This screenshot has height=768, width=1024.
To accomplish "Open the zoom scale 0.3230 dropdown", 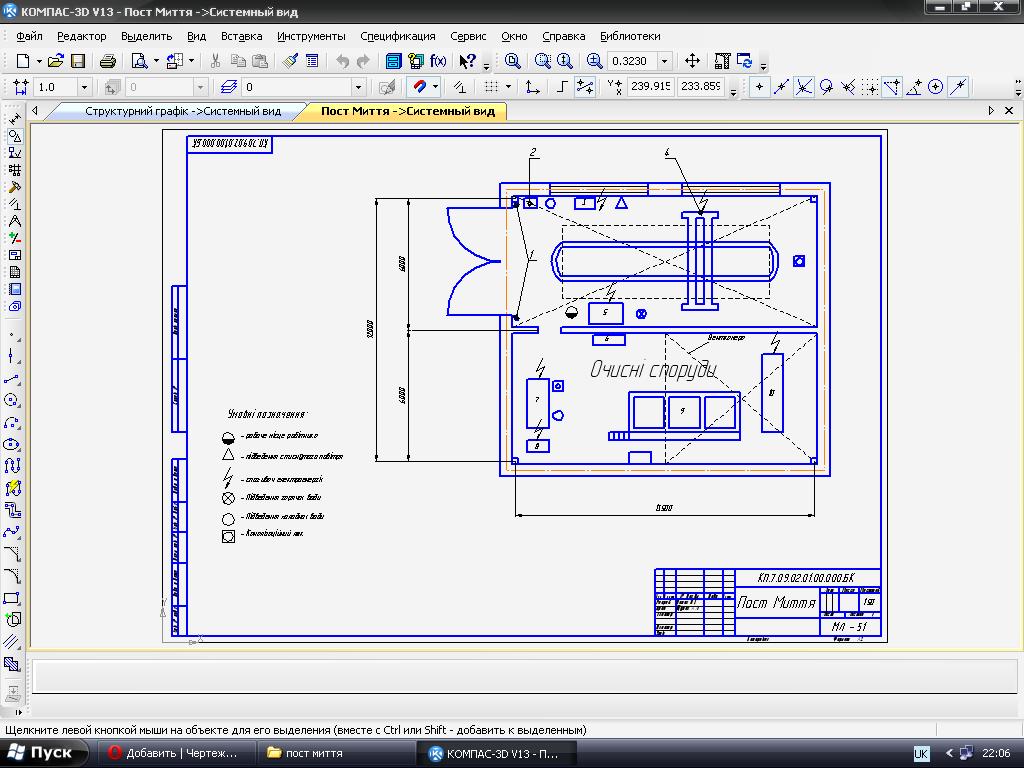I will (x=664, y=61).
